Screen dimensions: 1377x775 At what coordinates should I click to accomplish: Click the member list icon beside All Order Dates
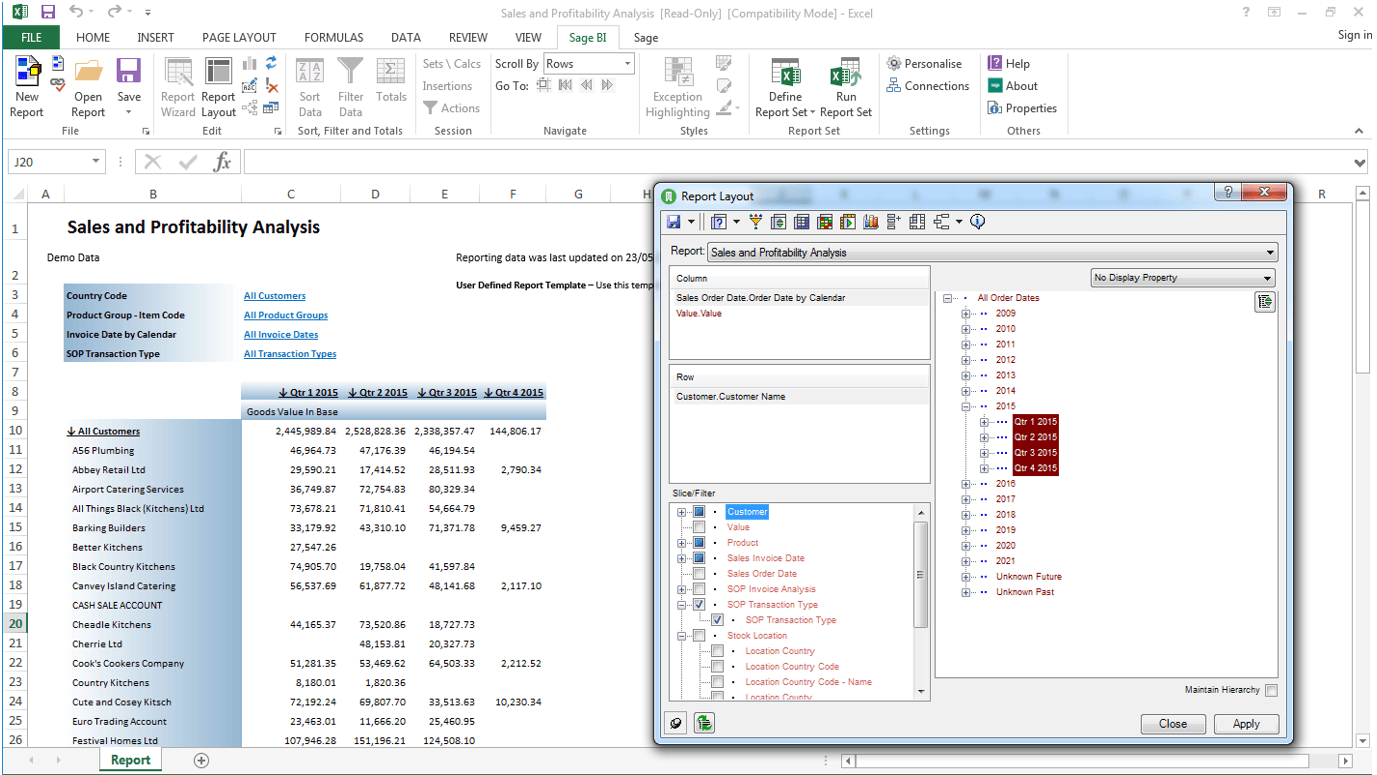click(1265, 301)
